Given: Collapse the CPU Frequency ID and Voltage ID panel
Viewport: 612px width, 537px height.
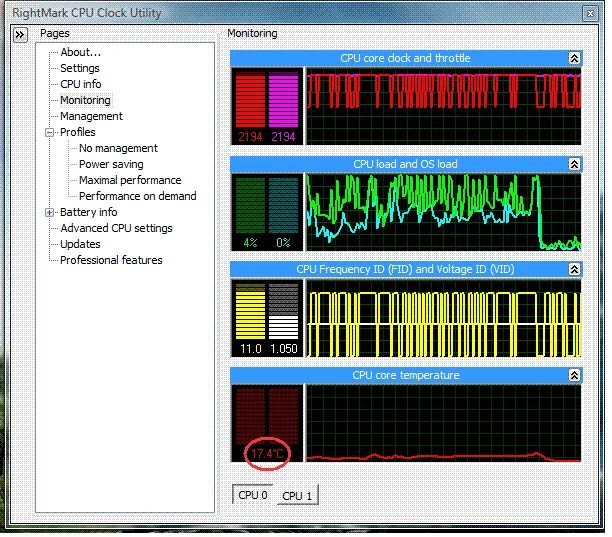Looking at the screenshot, I should click(x=574, y=269).
